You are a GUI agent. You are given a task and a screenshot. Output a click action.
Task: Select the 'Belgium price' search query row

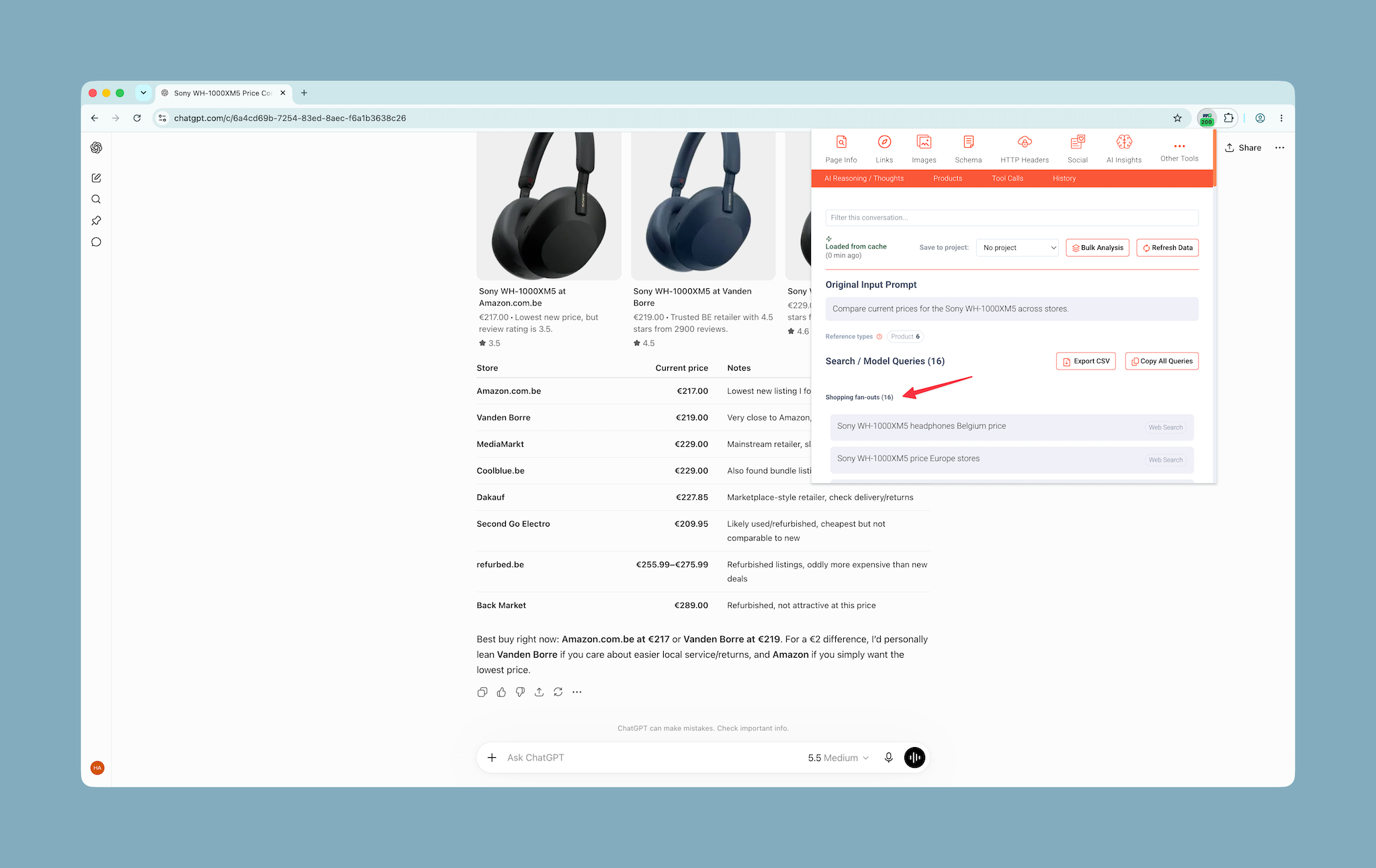pos(1012,427)
